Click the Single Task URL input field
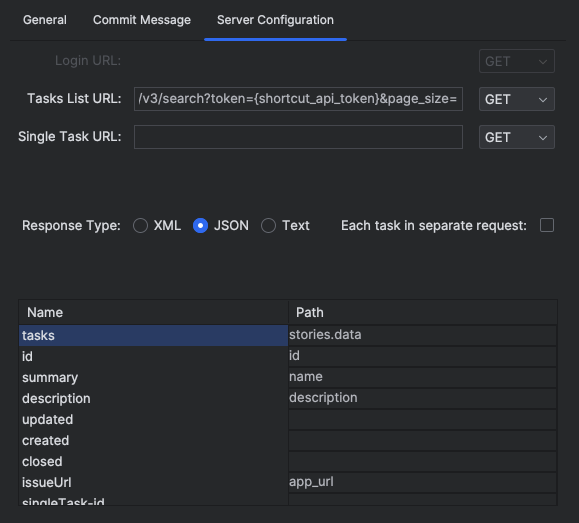The image size is (579, 523). [298, 137]
